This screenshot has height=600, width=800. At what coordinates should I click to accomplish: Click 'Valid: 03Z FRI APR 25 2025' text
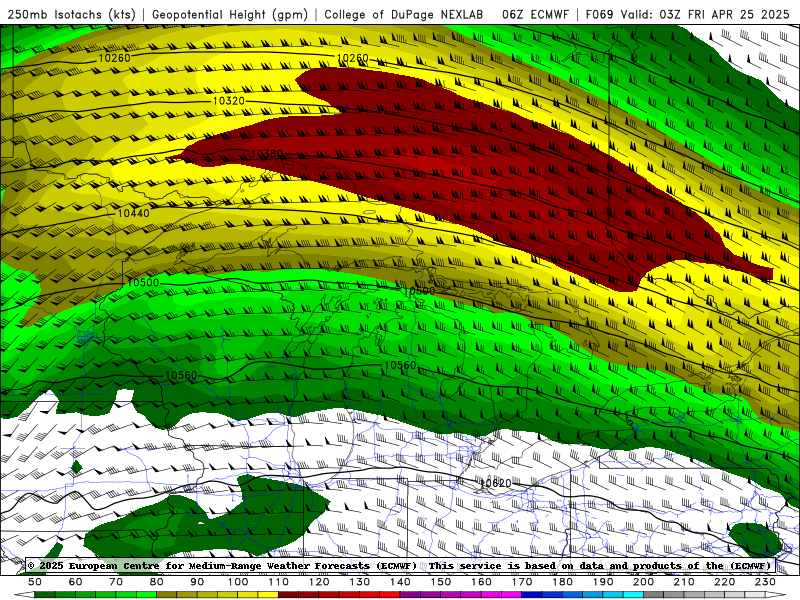pos(704,14)
